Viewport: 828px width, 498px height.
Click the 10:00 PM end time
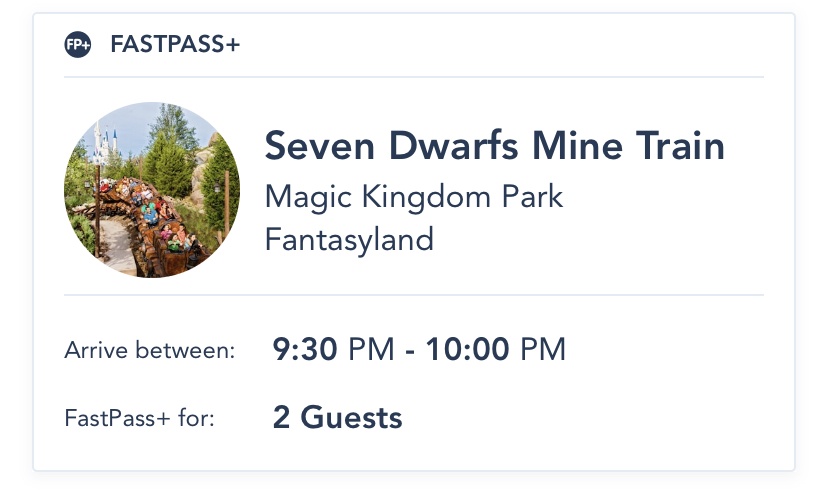point(496,349)
